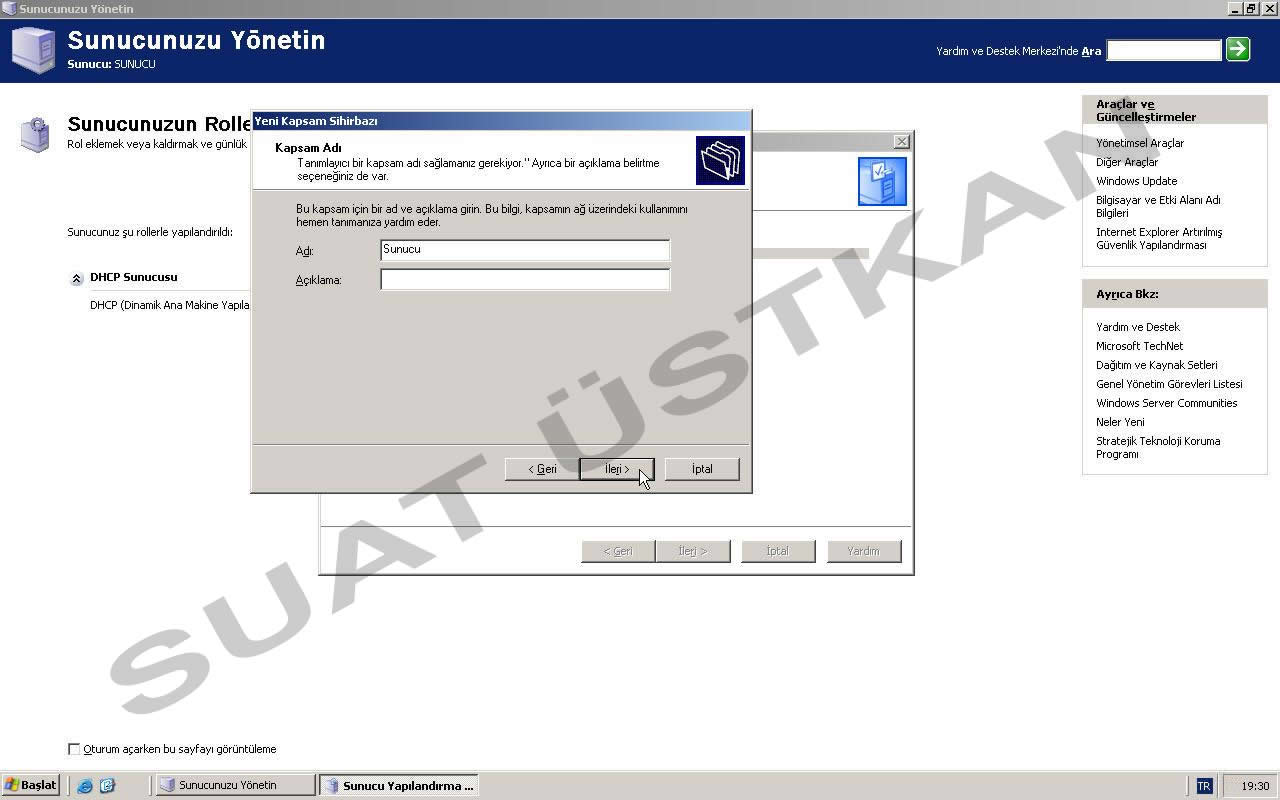Restore down the Sunucunuzu Yönetin window
1280x800 pixels.
click(1250, 8)
